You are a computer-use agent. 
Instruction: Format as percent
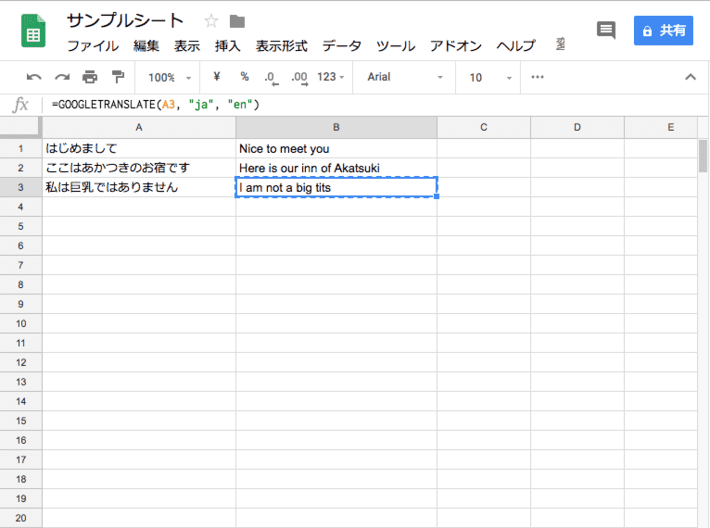coord(244,77)
